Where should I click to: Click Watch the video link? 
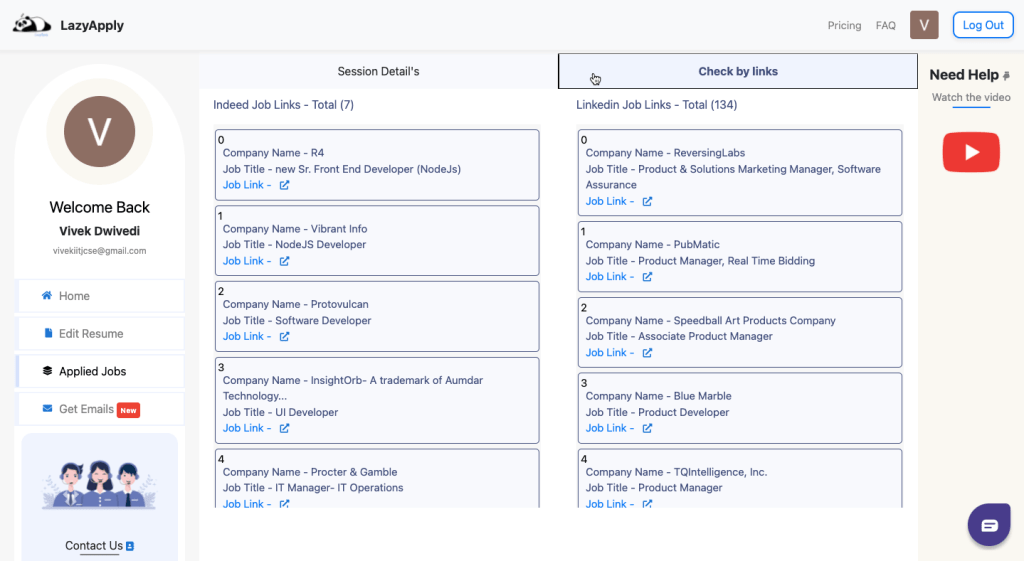point(971,97)
